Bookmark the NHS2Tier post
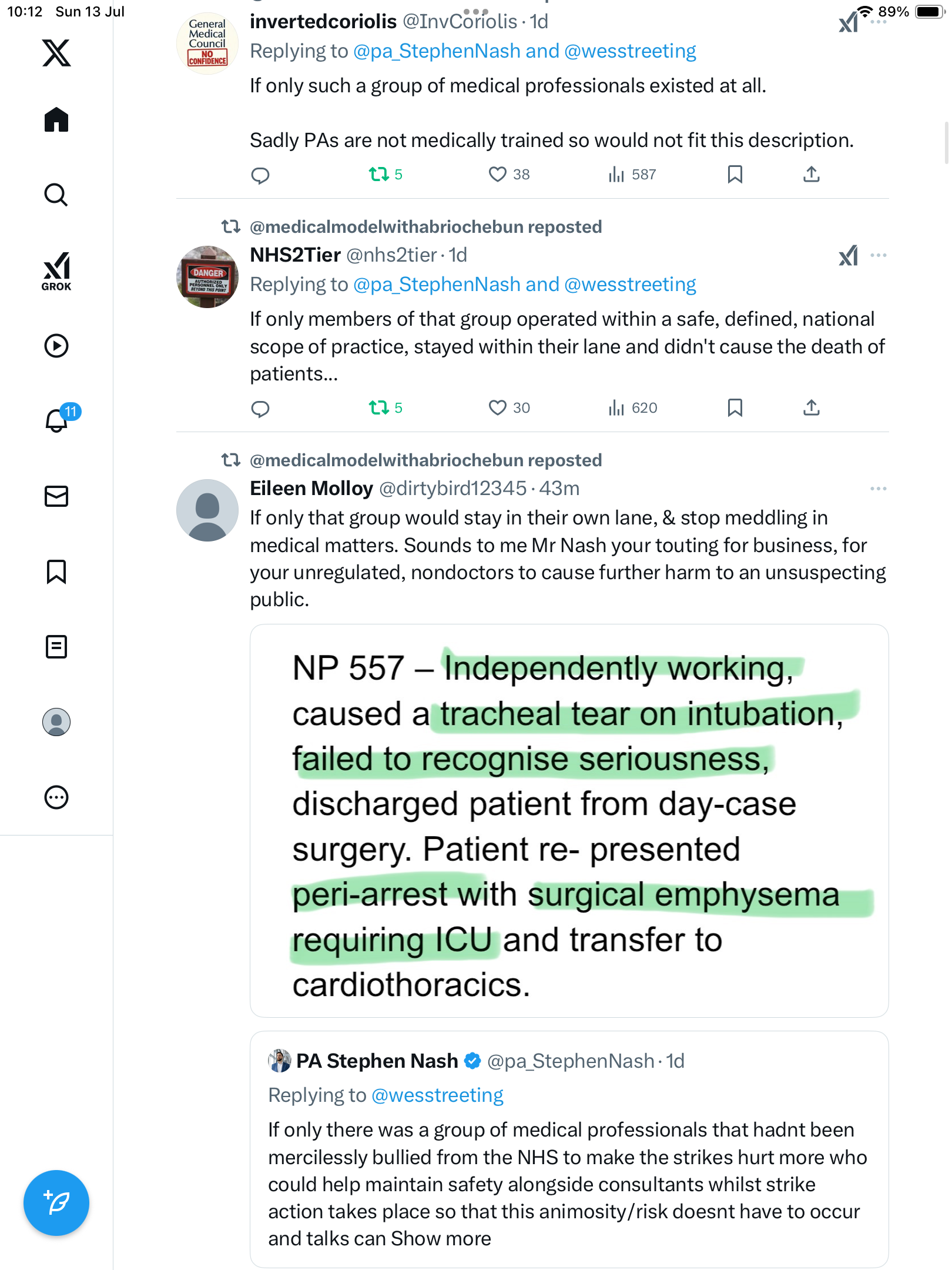 tap(735, 407)
